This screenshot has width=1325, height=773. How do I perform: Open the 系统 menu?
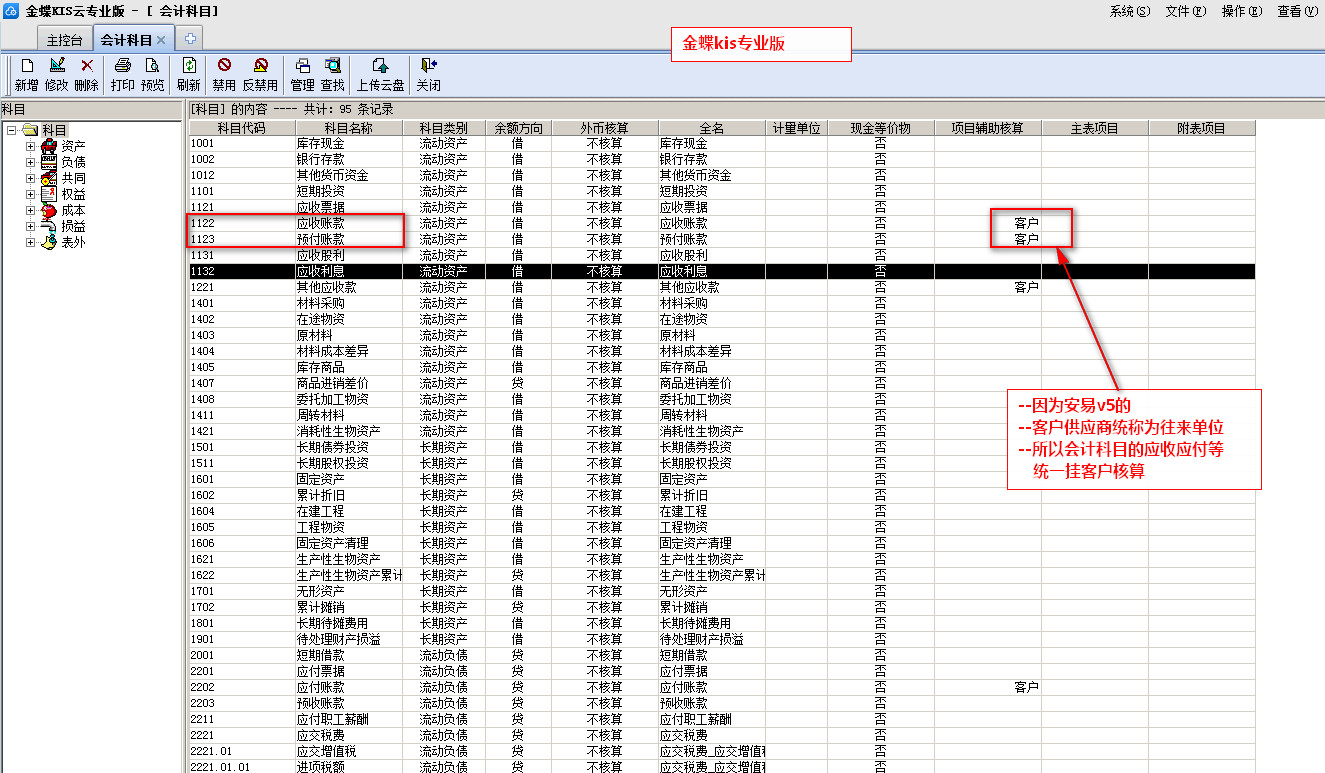1129,11
